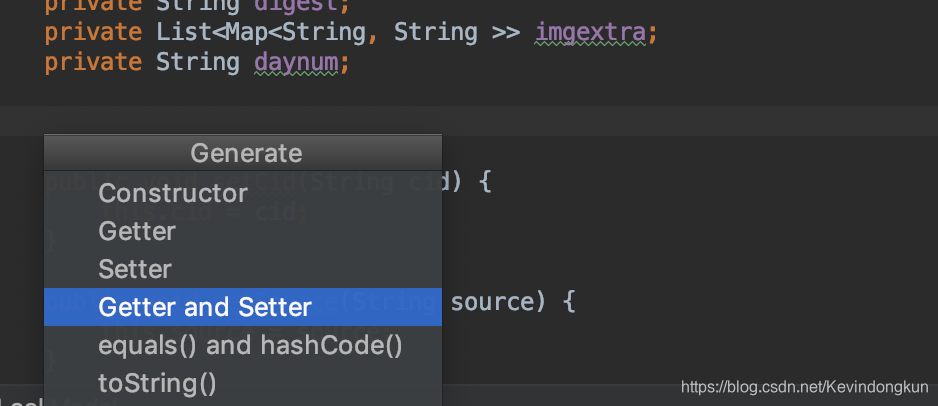The height and width of the screenshot is (406, 938).
Task: Click the empty highlighted caret line
Action: pyautogui.click(x=469, y=121)
